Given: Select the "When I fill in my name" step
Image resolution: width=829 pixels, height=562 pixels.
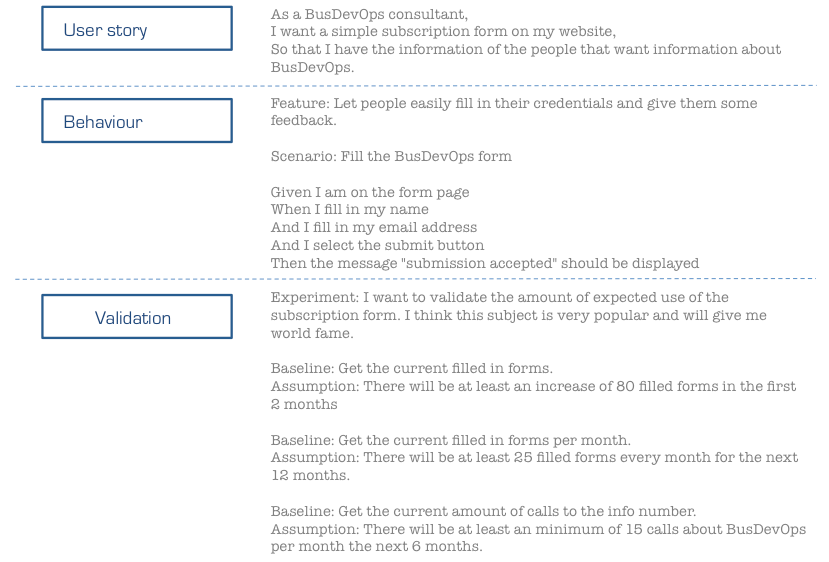Looking at the screenshot, I should [x=349, y=210].
